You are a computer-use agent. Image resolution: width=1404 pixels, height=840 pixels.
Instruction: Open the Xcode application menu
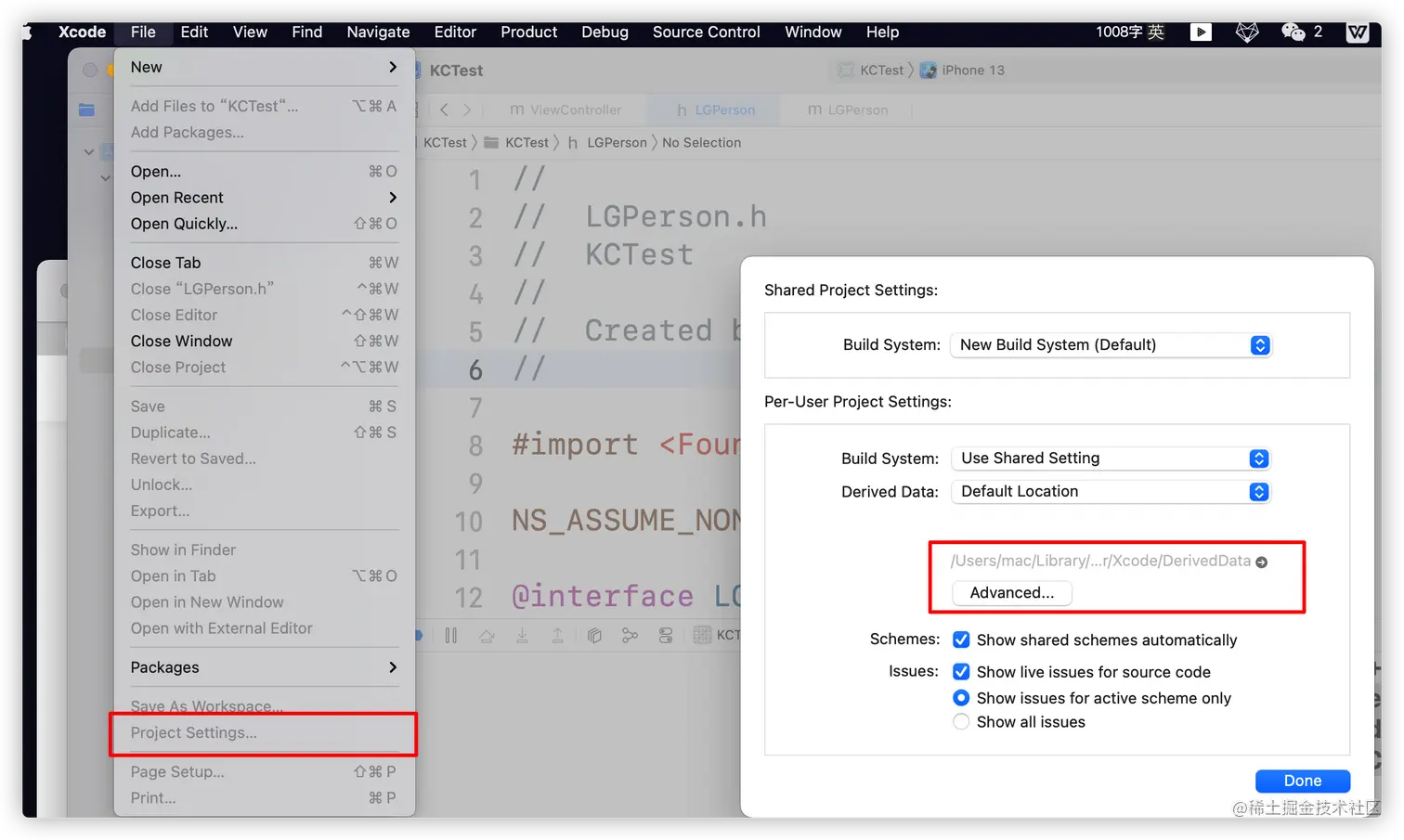click(82, 32)
